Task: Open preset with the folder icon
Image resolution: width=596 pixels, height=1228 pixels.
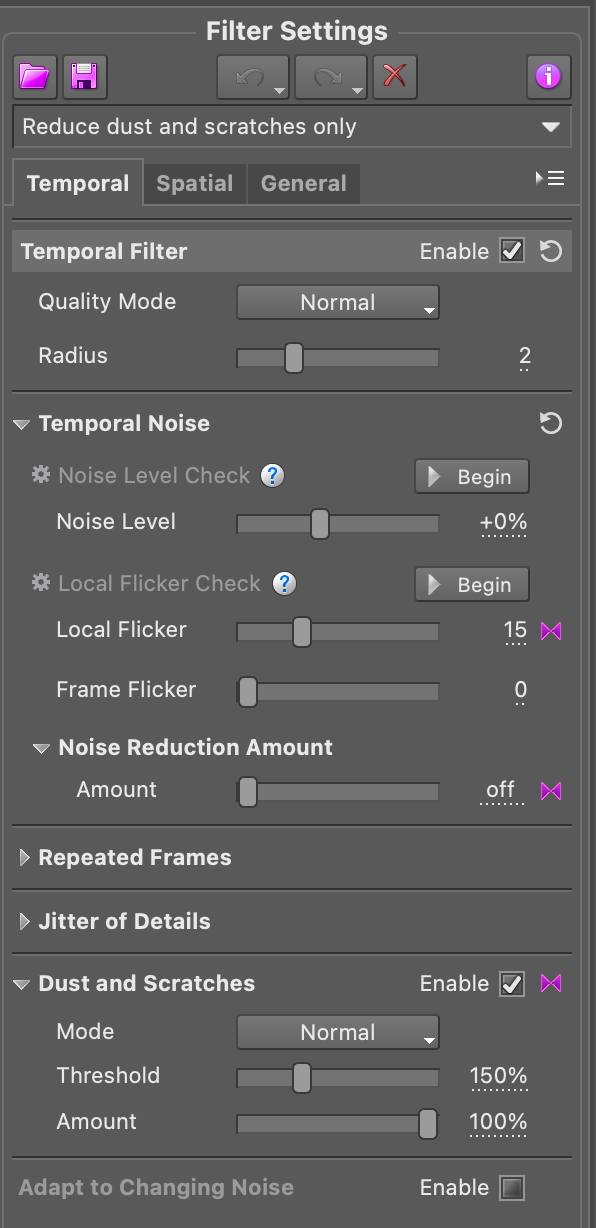Action: click(35, 77)
